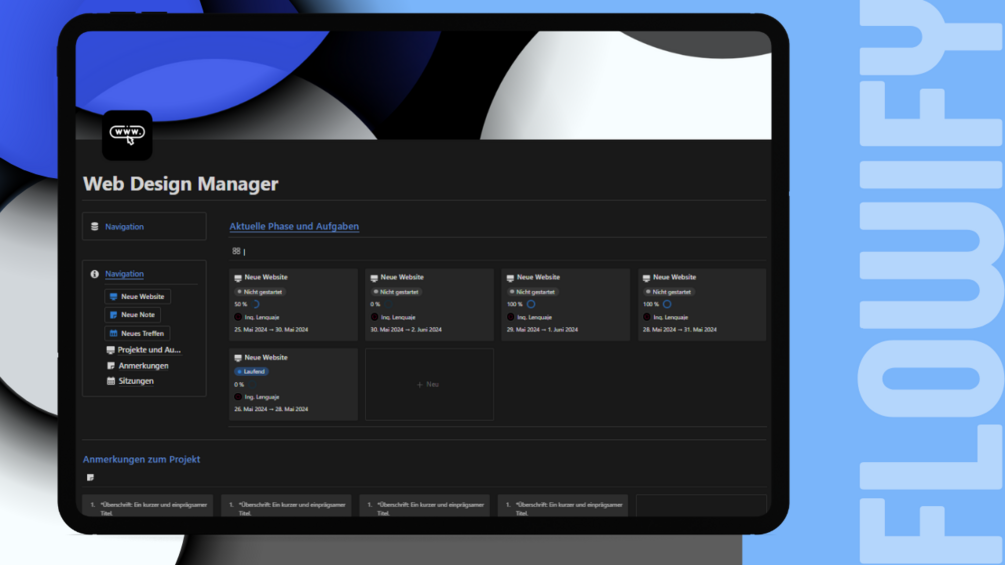Click the calendar icon beside Sitzungen

point(111,381)
